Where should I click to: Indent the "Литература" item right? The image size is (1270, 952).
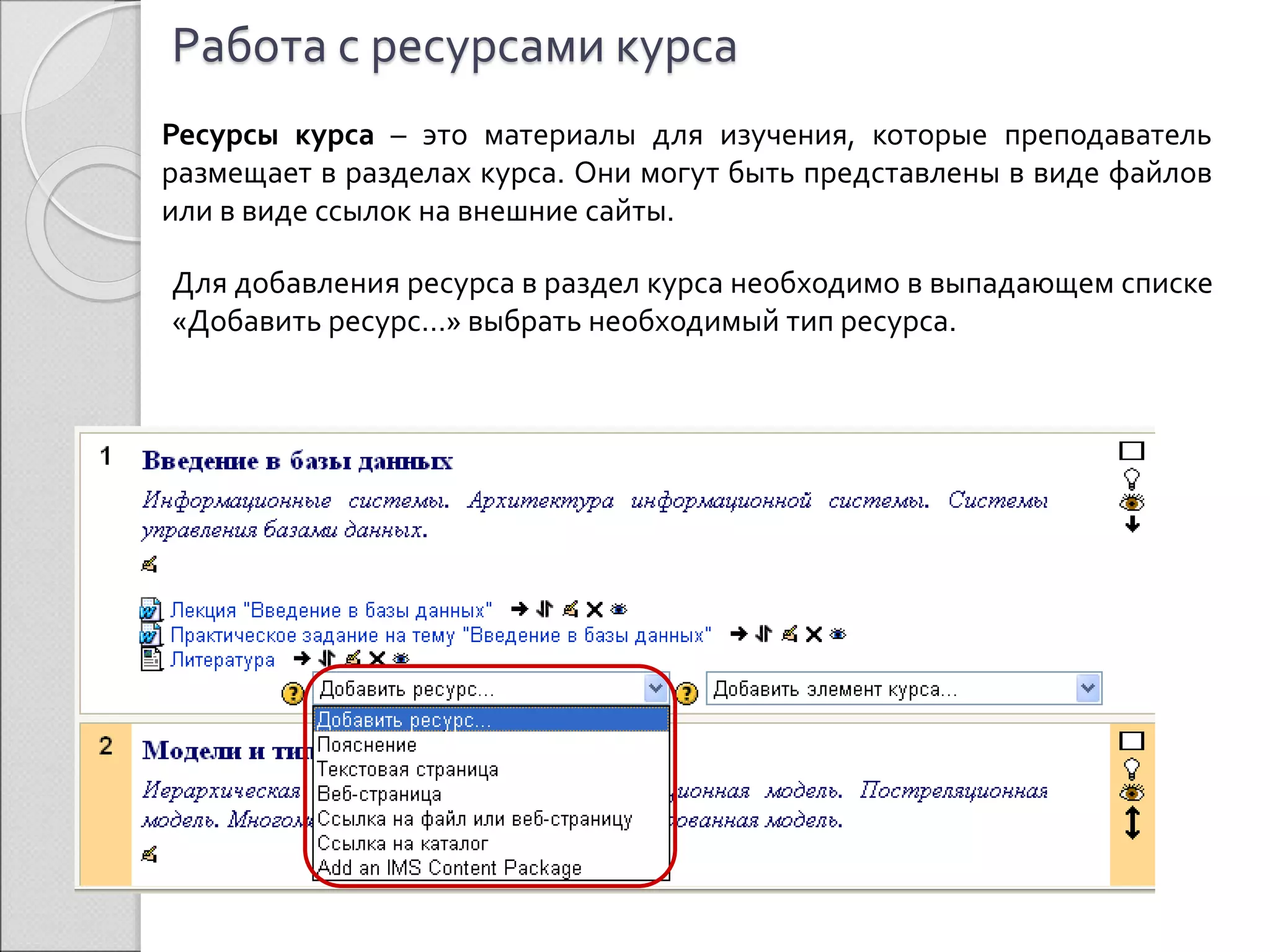302,658
